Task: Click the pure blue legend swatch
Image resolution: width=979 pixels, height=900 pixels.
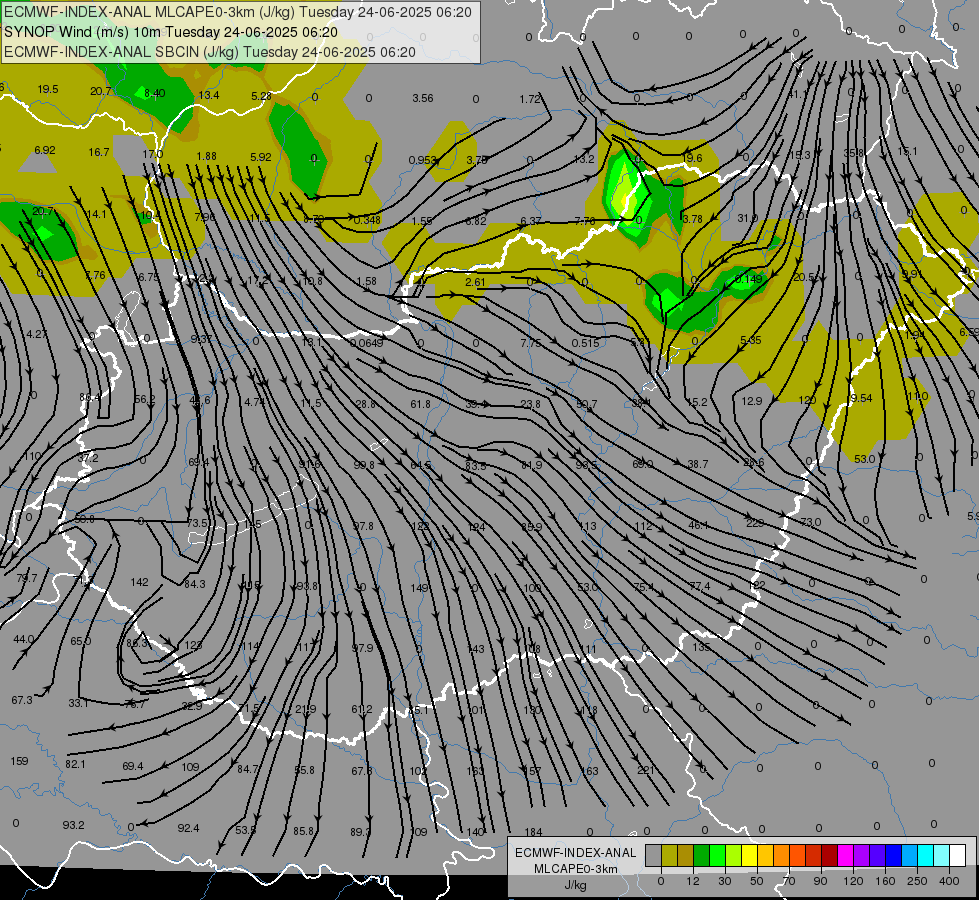Action: pyautogui.click(x=893, y=855)
